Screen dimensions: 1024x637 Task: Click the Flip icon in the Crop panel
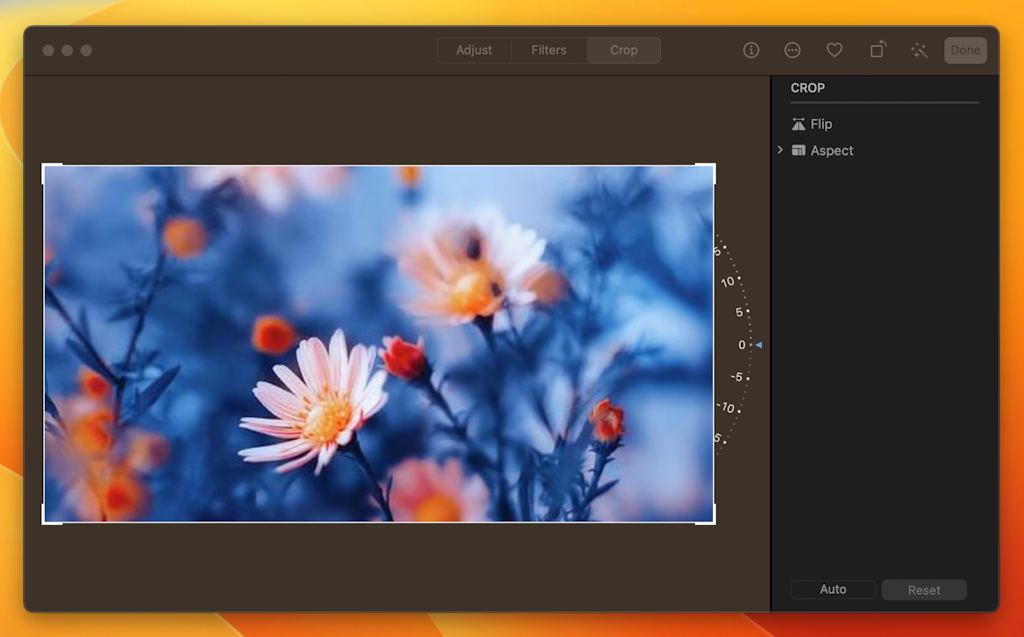click(797, 123)
